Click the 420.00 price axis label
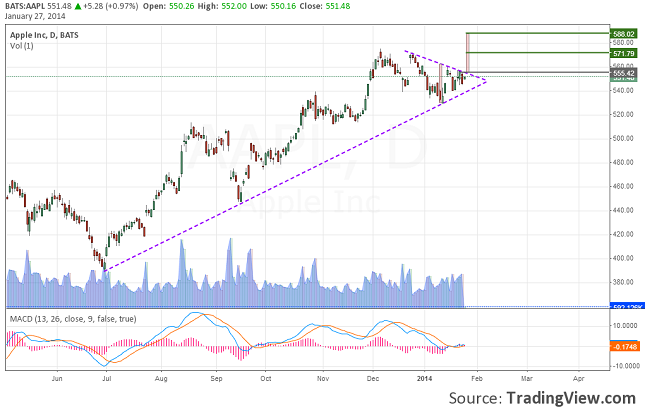 (x=623, y=234)
